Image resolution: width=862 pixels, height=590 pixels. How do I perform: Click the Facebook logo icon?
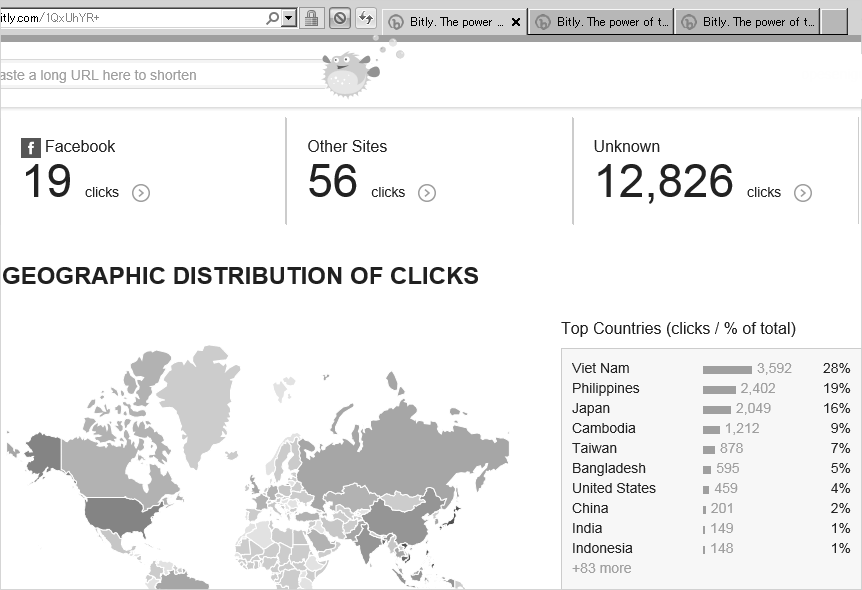pyautogui.click(x=31, y=147)
